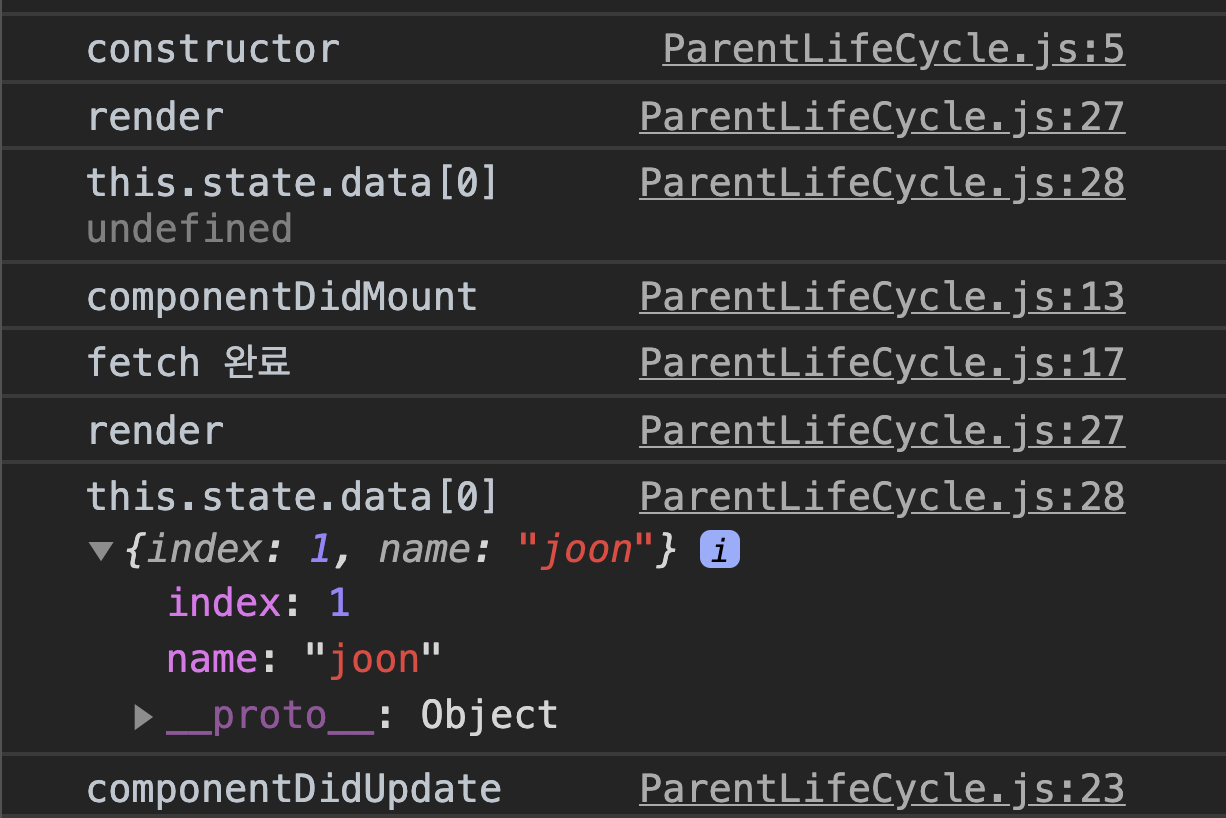The width and height of the screenshot is (1226, 818).
Task: Open ParentLifeCycle.js:28 link above the joon object
Action: (x=882, y=497)
